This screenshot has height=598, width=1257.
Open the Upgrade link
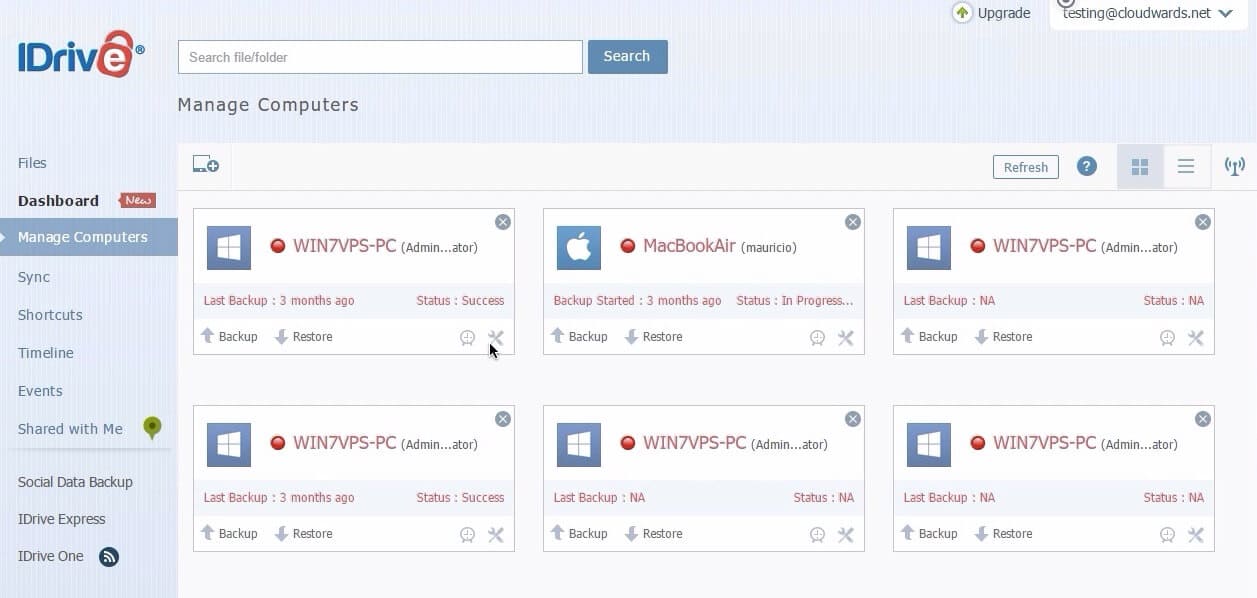click(x=990, y=13)
